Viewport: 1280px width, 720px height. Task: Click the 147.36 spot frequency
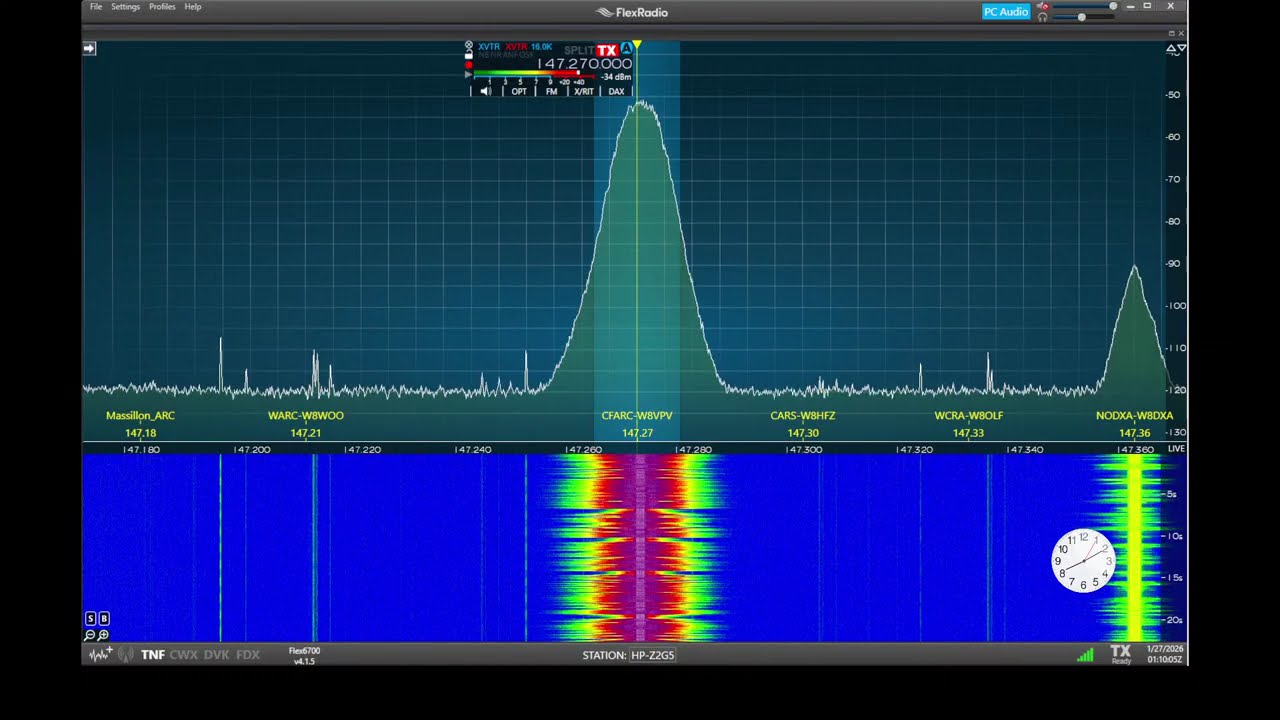1135,433
